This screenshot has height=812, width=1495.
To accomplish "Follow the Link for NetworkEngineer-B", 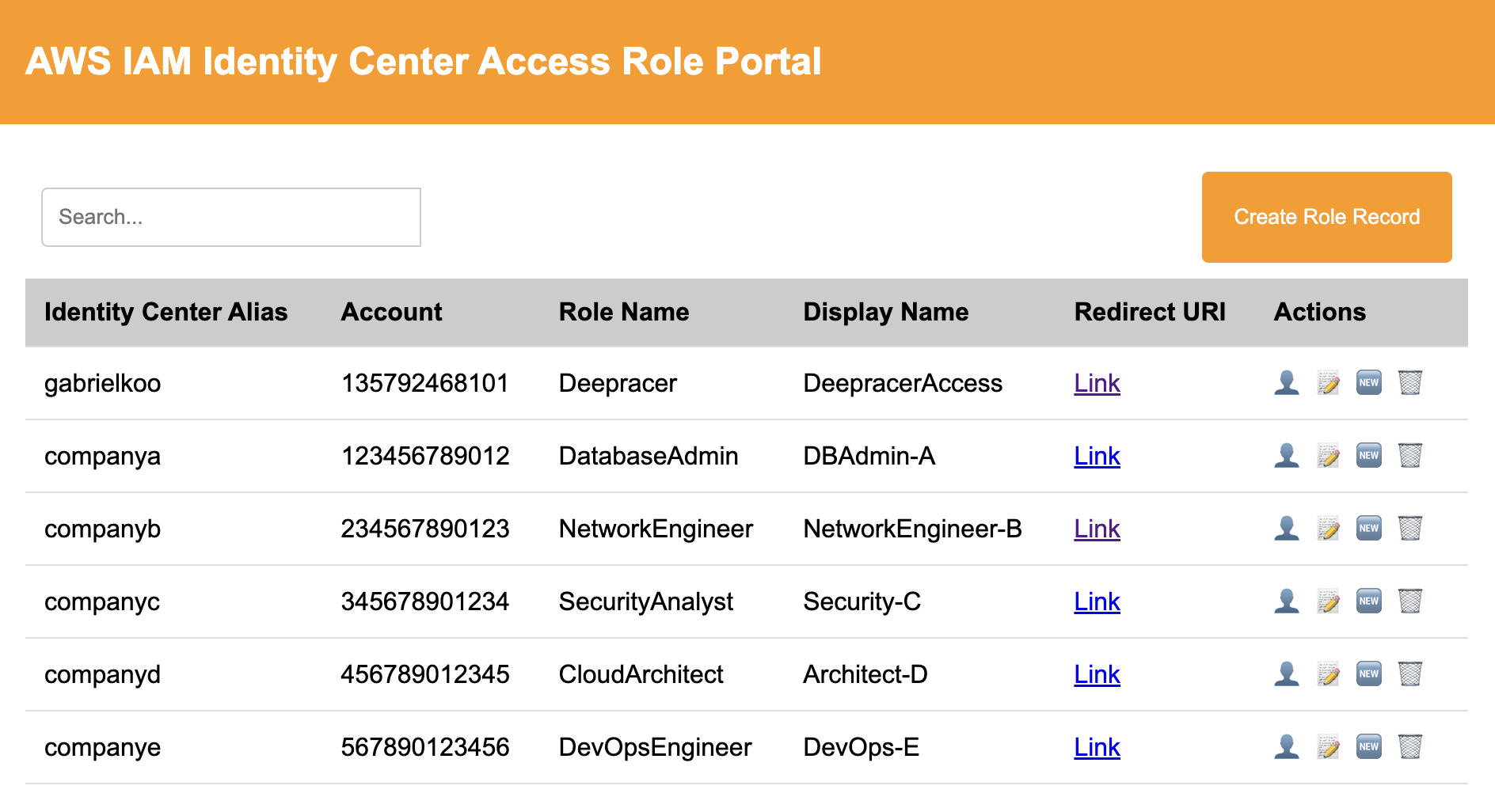I will 1097,529.
